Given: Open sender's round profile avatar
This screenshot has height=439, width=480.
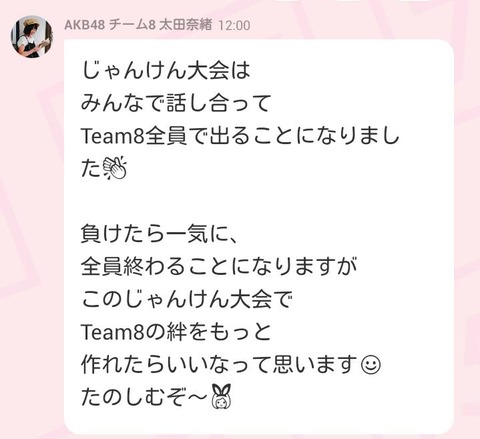Looking at the screenshot, I should [x=32, y=37].
